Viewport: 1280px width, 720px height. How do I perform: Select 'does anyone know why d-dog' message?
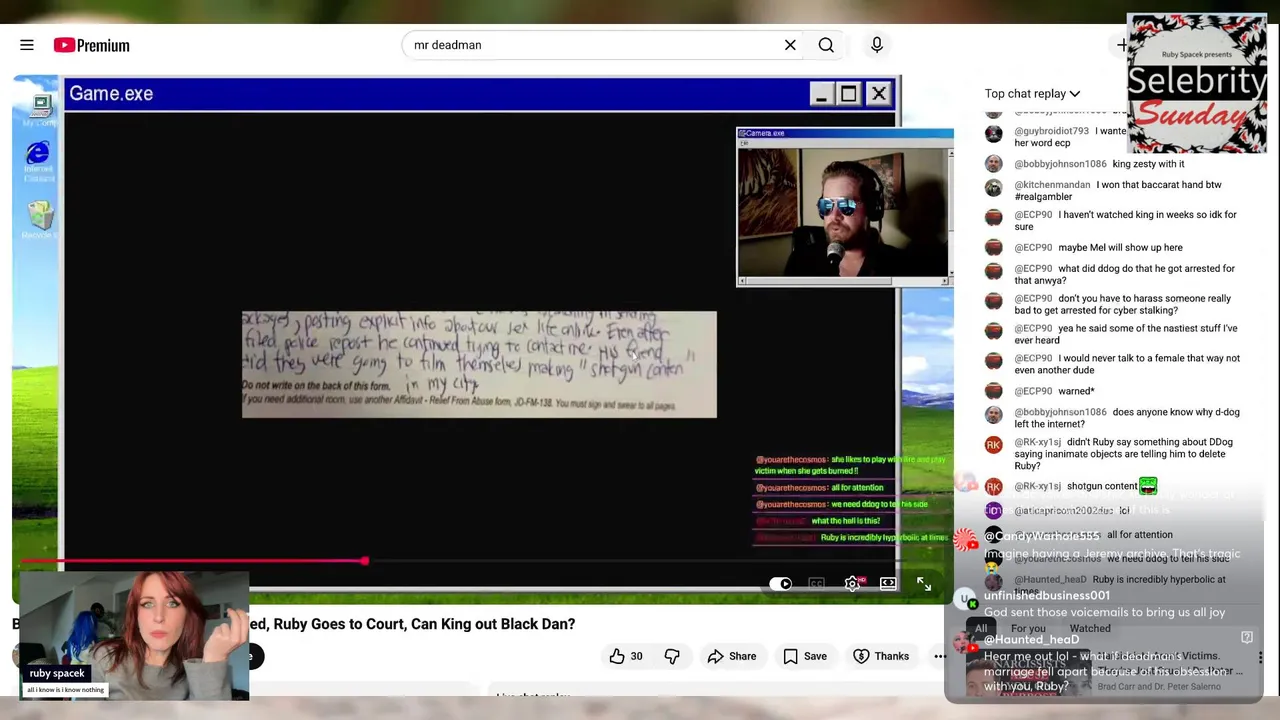coord(1124,418)
